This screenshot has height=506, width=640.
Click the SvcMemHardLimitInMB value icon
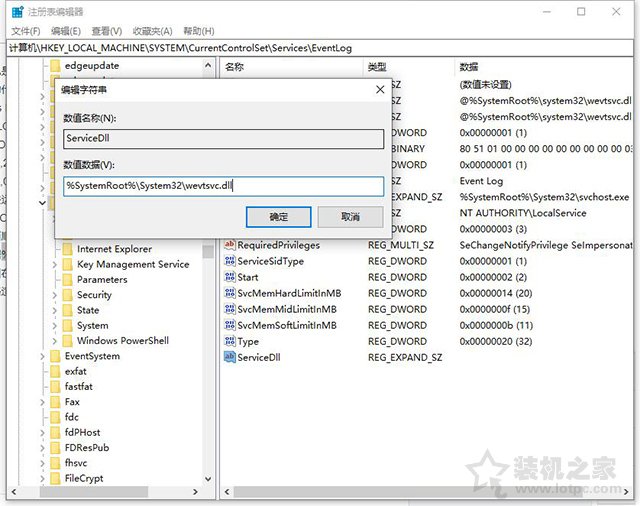click(x=230, y=293)
